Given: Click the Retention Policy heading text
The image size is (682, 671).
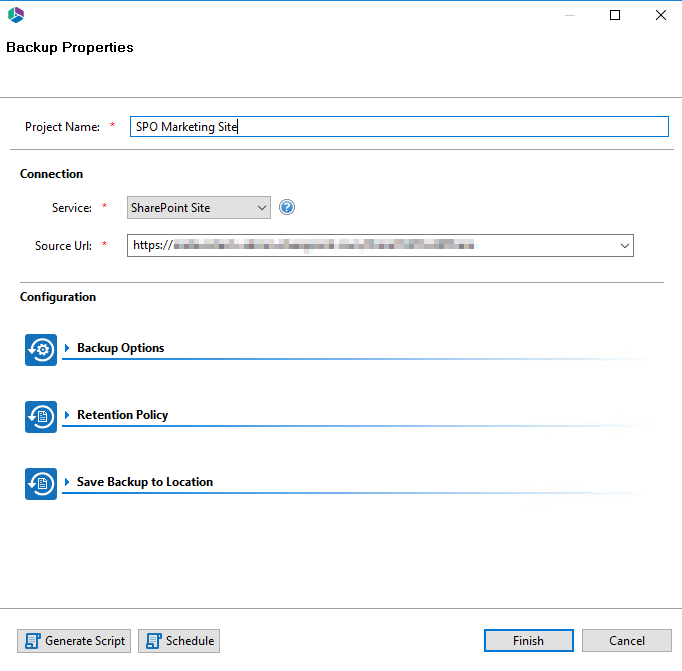Looking at the screenshot, I should point(122,415).
